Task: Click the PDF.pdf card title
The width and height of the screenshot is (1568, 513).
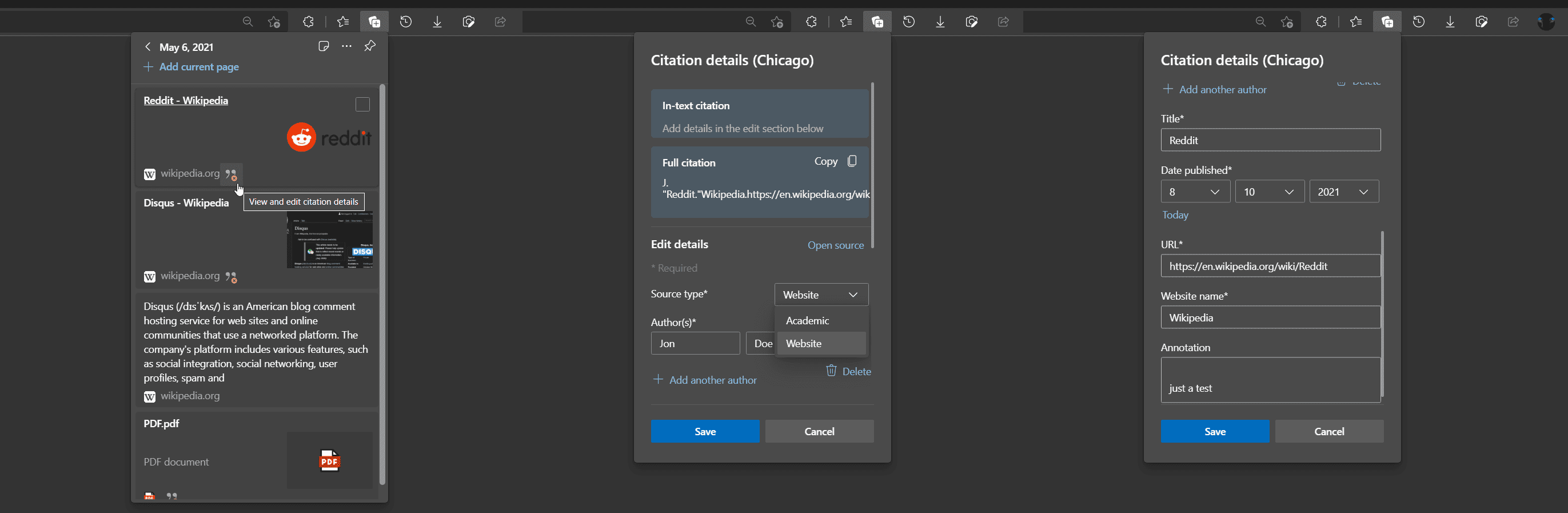Action: pos(161,423)
